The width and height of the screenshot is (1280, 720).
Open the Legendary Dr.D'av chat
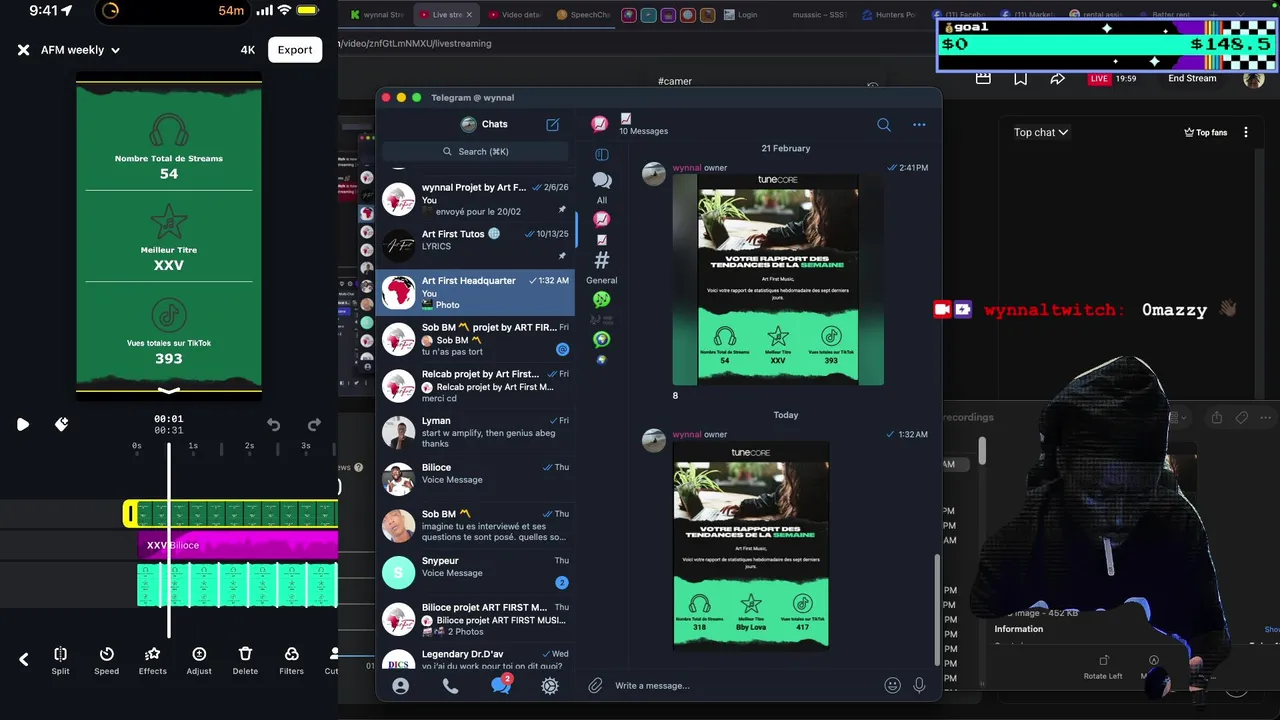476,658
